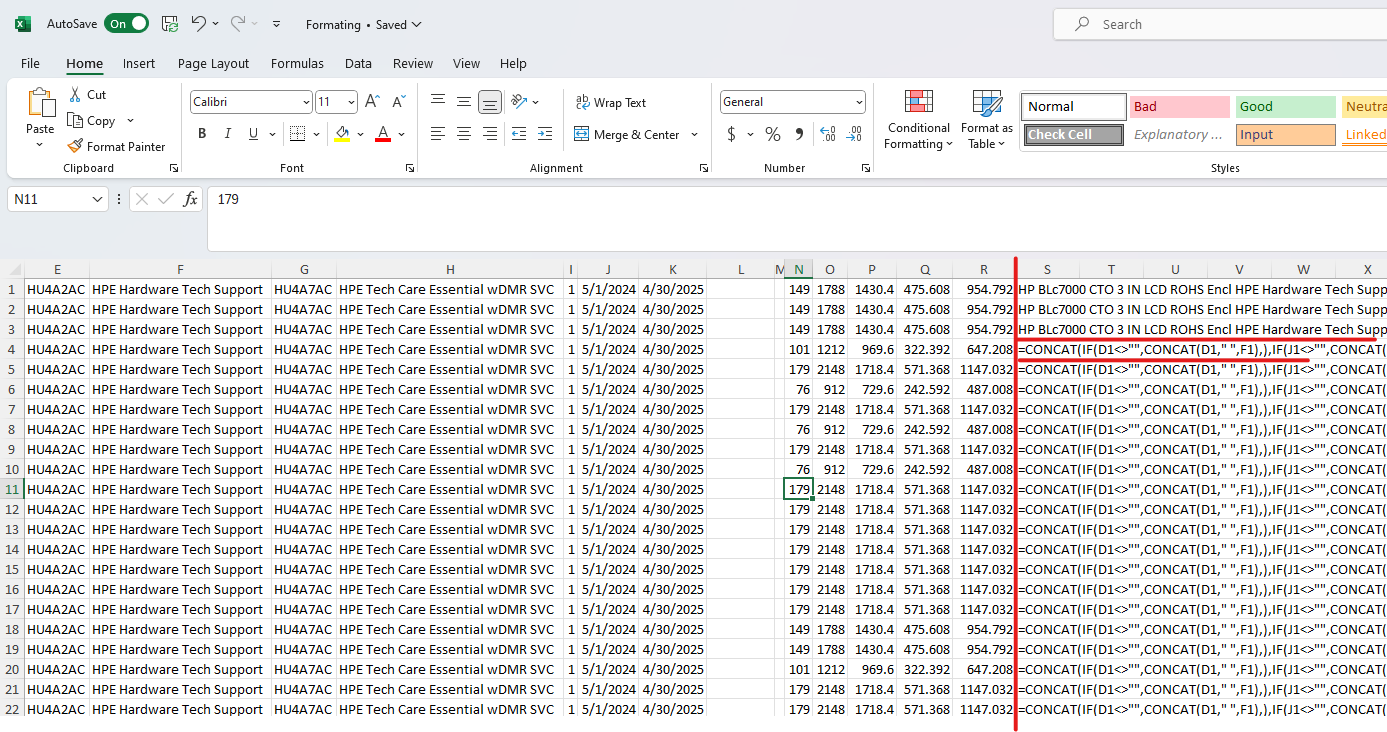Toggle AutoSave off
Viewport: 1387px width, 732px height.
tap(126, 22)
